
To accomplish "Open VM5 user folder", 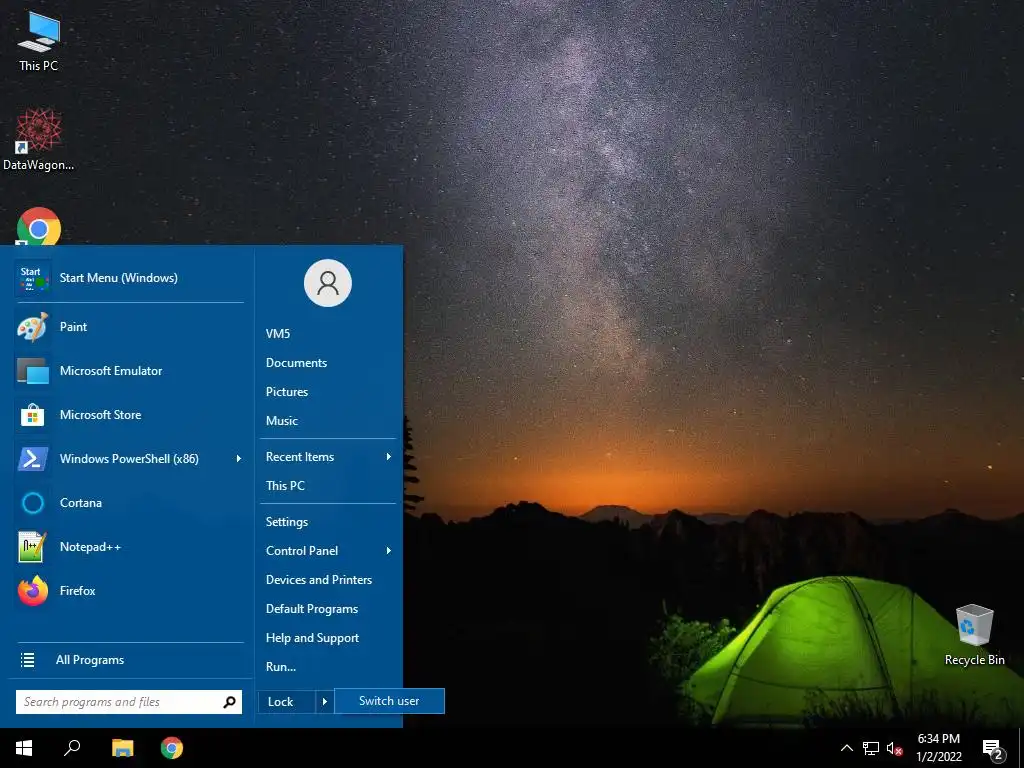I will pyautogui.click(x=278, y=334).
